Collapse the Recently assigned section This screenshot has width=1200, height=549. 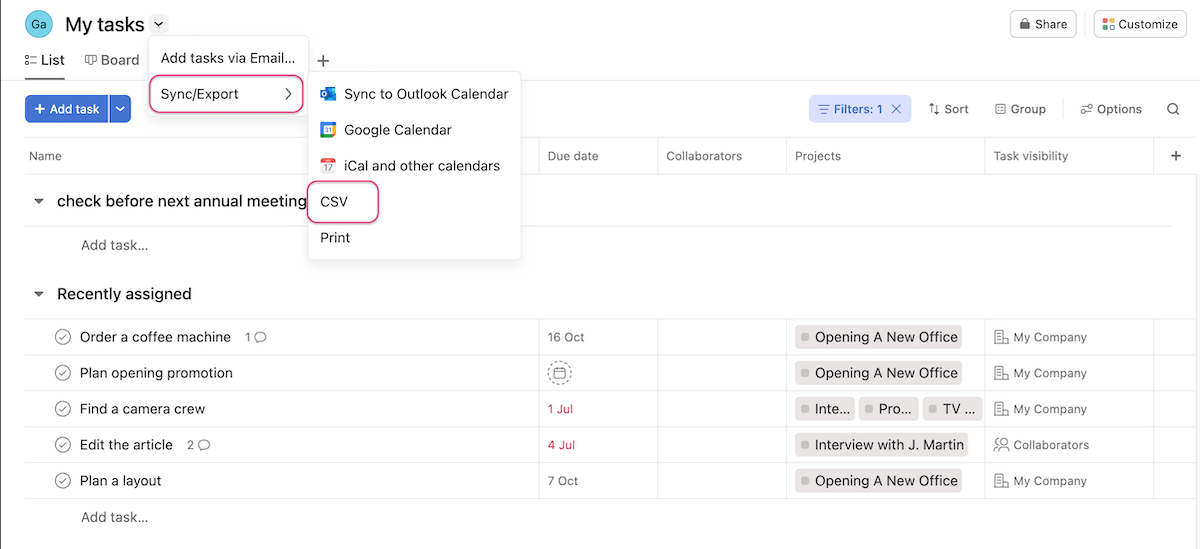coord(39,294)
